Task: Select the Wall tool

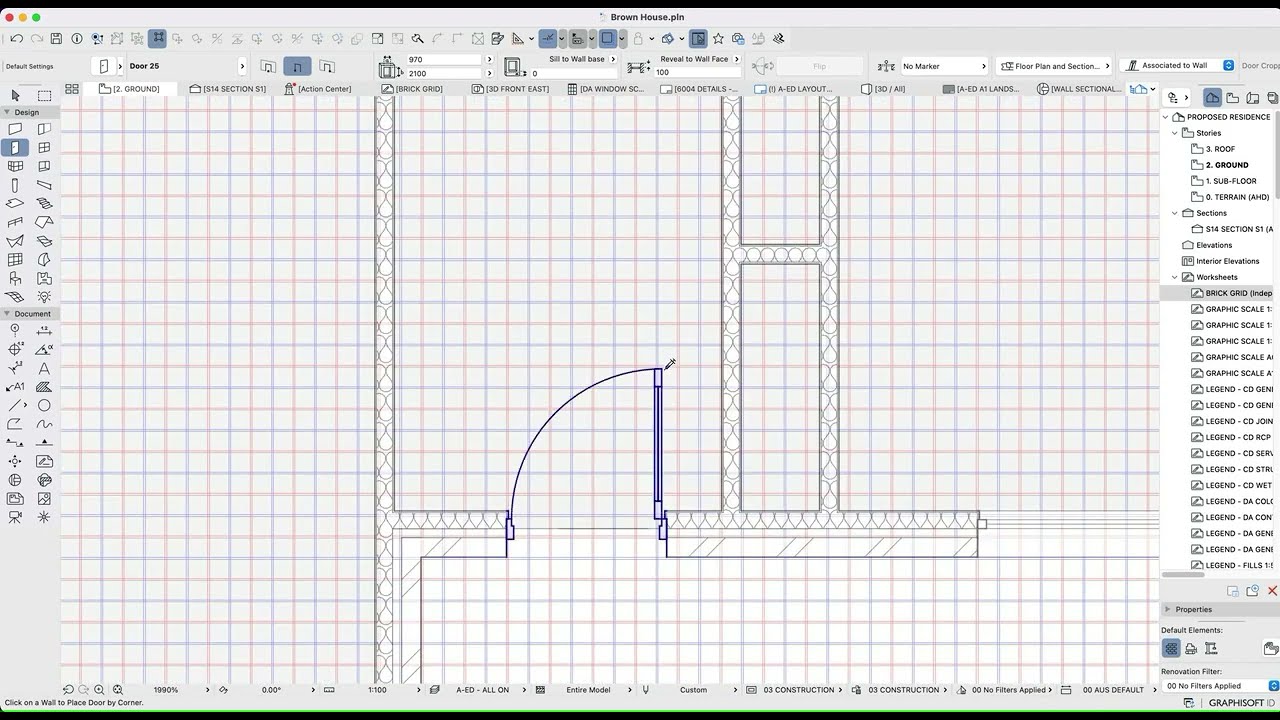Action: pos(15,129)
